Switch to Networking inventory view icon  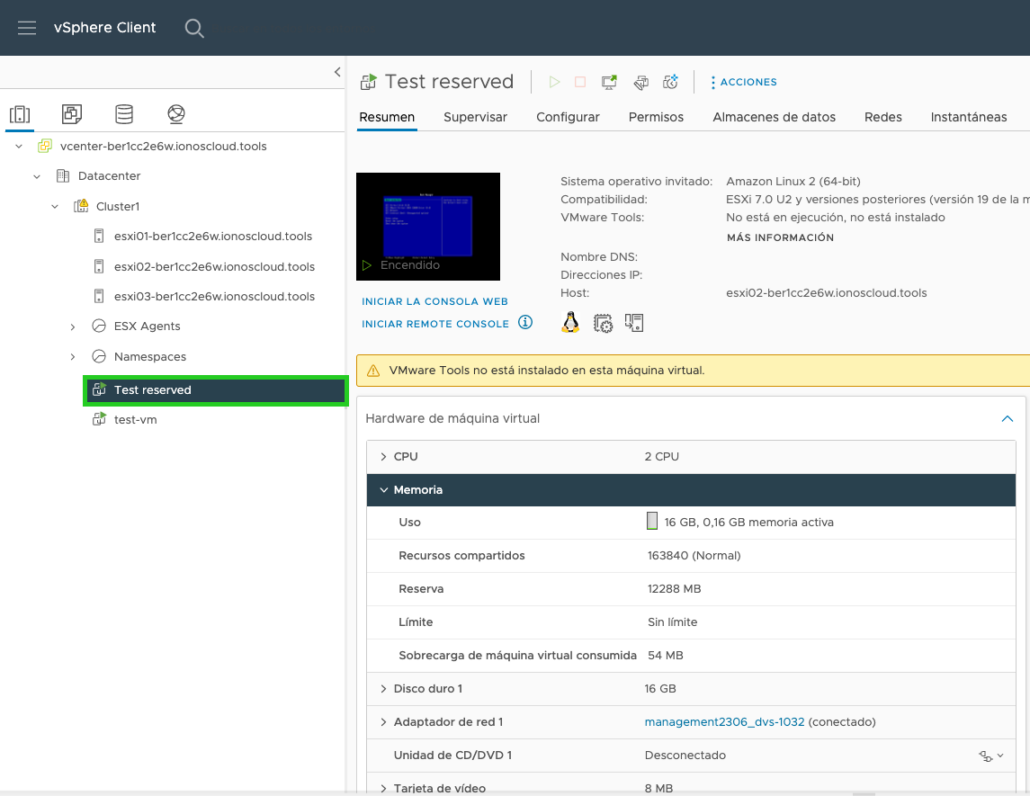(176, 114)
